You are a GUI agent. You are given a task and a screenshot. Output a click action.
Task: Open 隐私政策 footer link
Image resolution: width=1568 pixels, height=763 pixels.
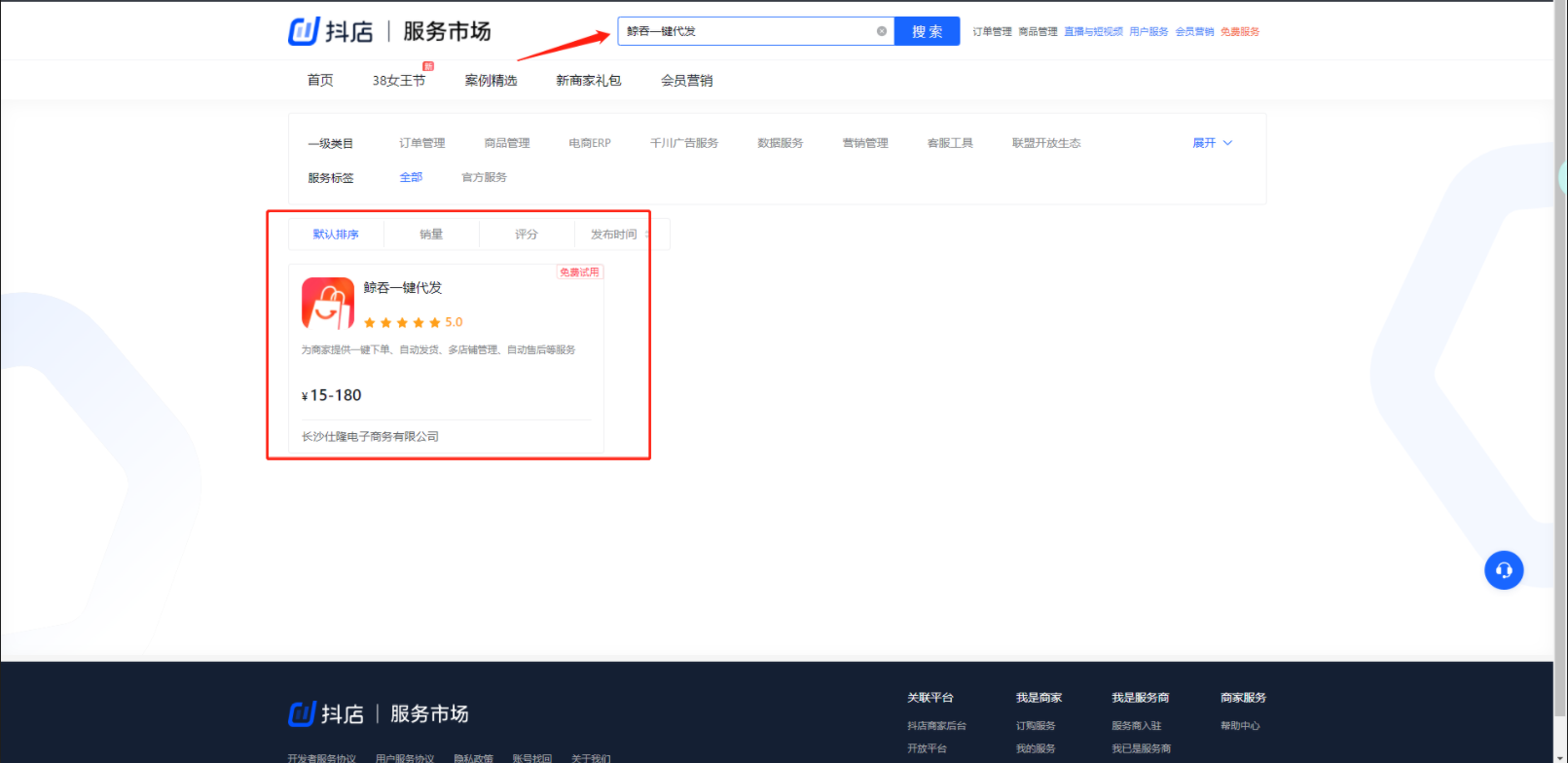point(473,757)
